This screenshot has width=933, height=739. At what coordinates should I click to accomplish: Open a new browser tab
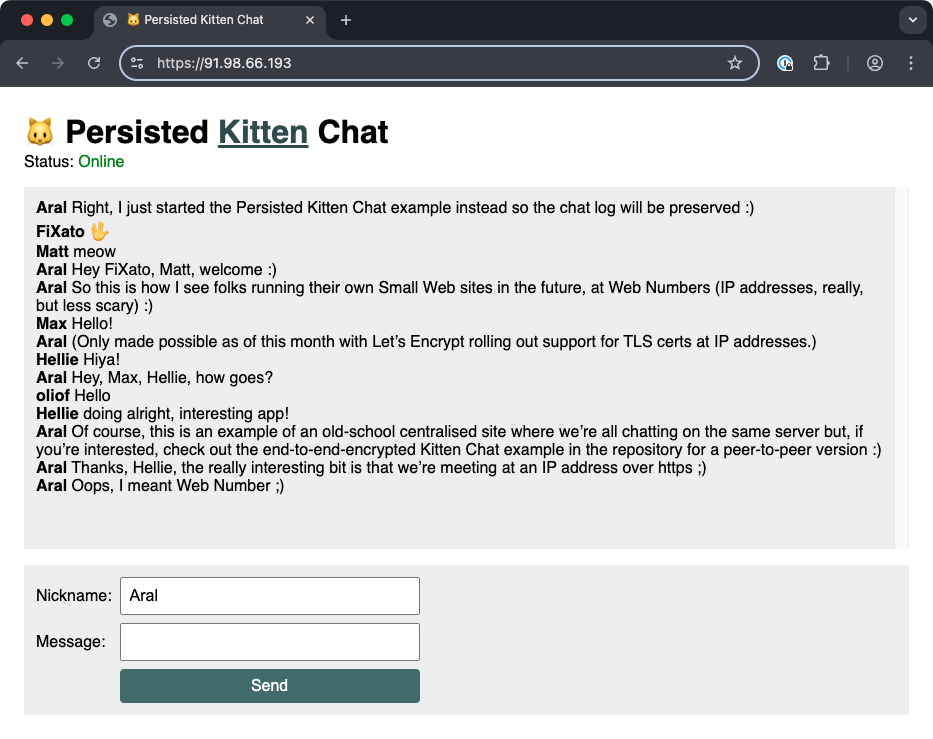(346, 20)
